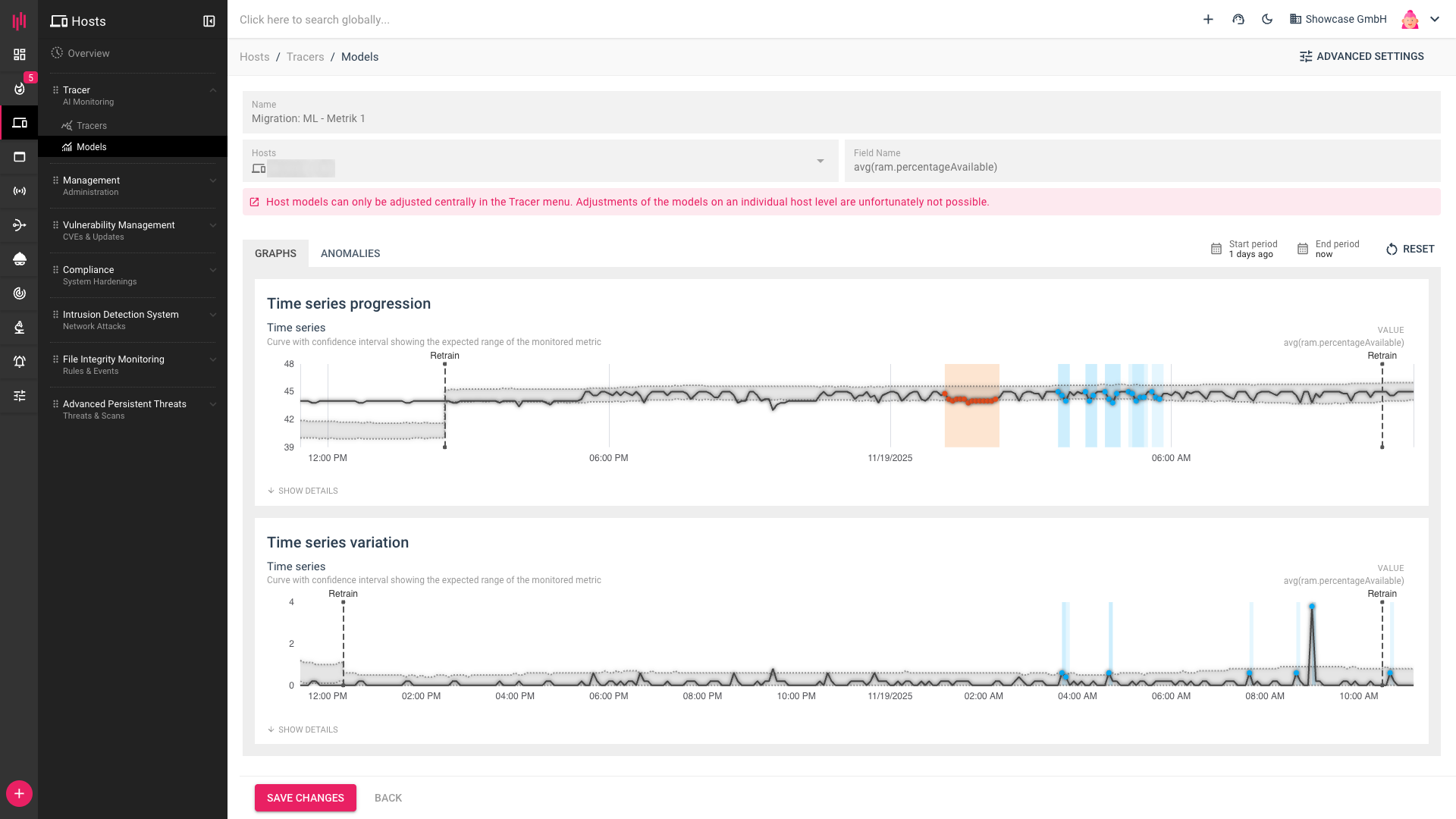1456x819 pixels.
Task: Open ADVANCED SETTINGS
Action: pyautogui.click(x=1361, y=56)
